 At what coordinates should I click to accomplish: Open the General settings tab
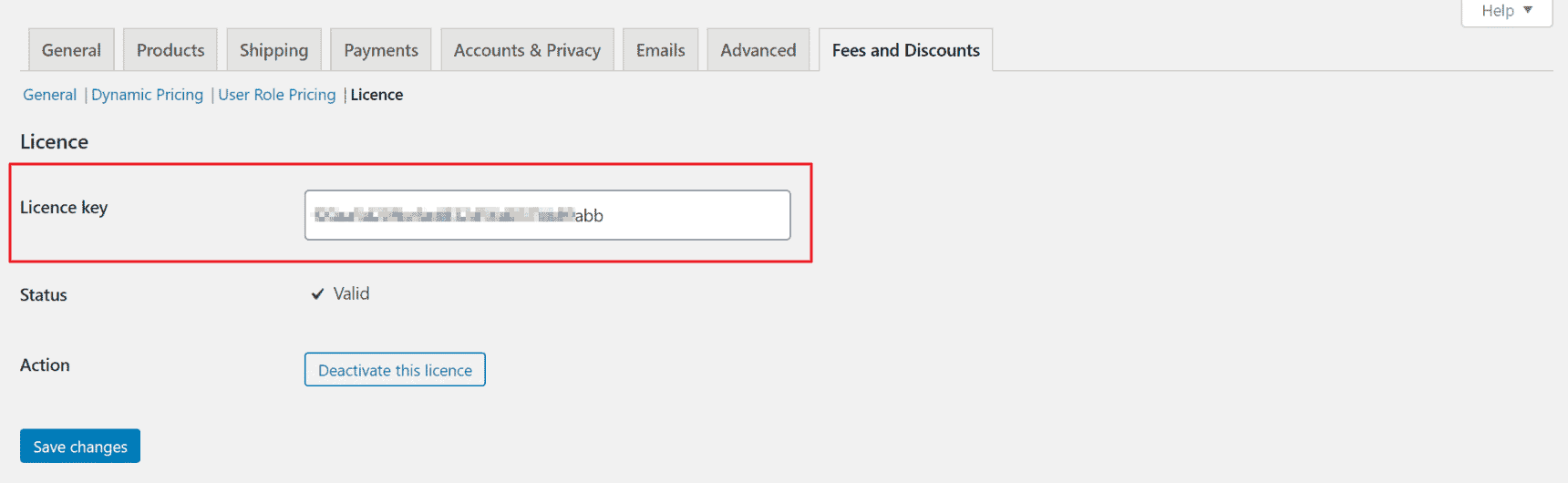71,50
